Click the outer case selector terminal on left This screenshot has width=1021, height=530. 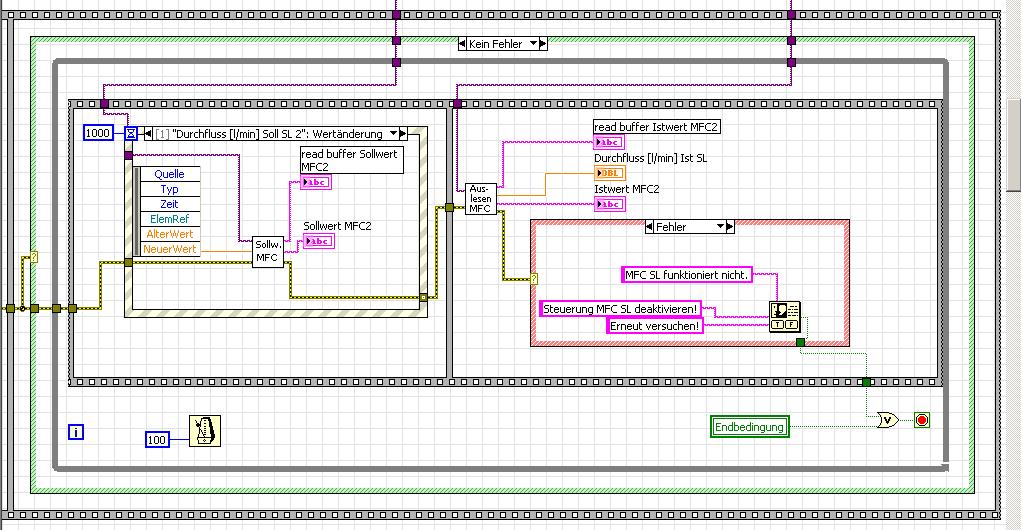(34, 257)
